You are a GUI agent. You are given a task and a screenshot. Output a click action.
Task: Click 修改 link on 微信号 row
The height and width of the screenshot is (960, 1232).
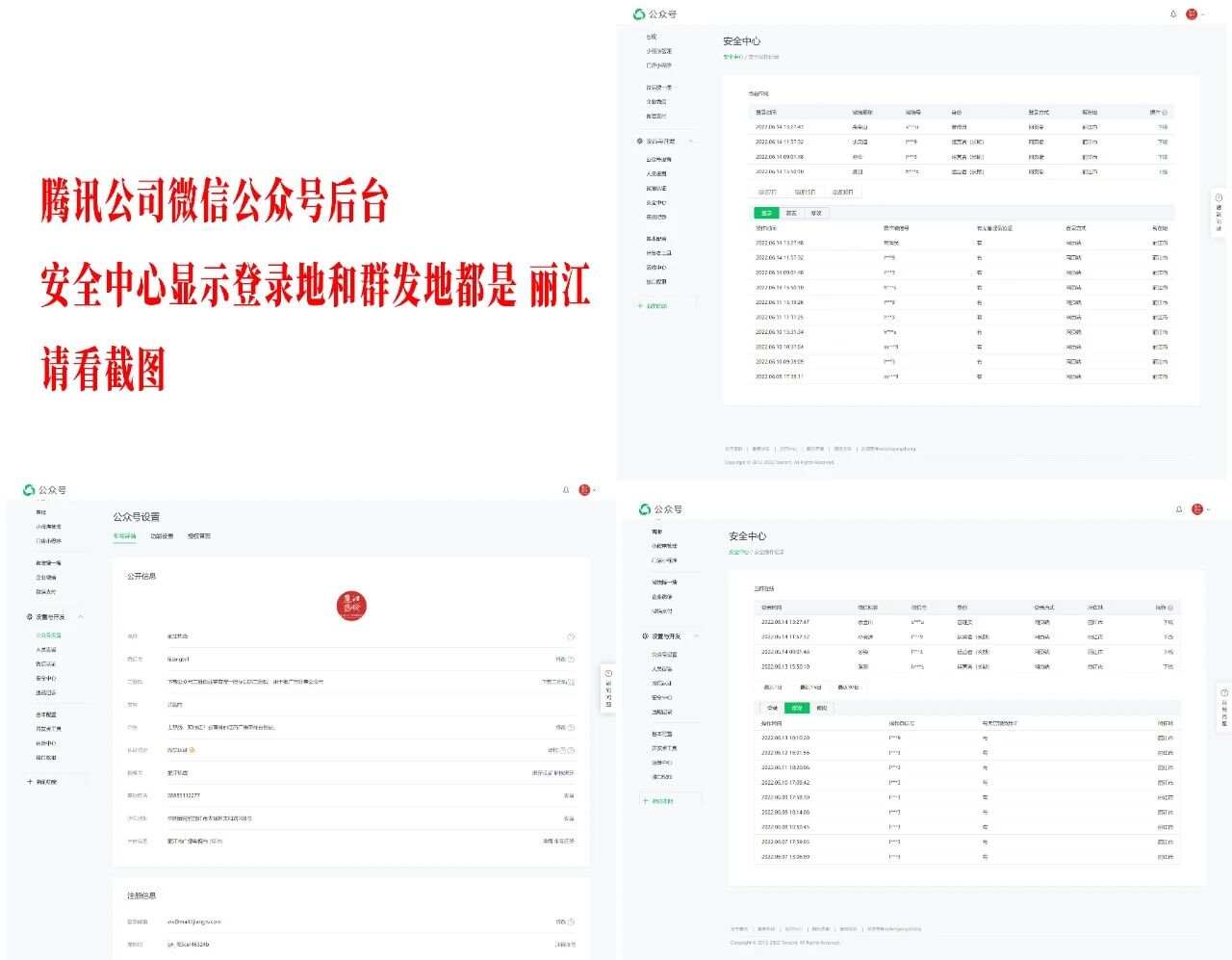tap(561, 660)
